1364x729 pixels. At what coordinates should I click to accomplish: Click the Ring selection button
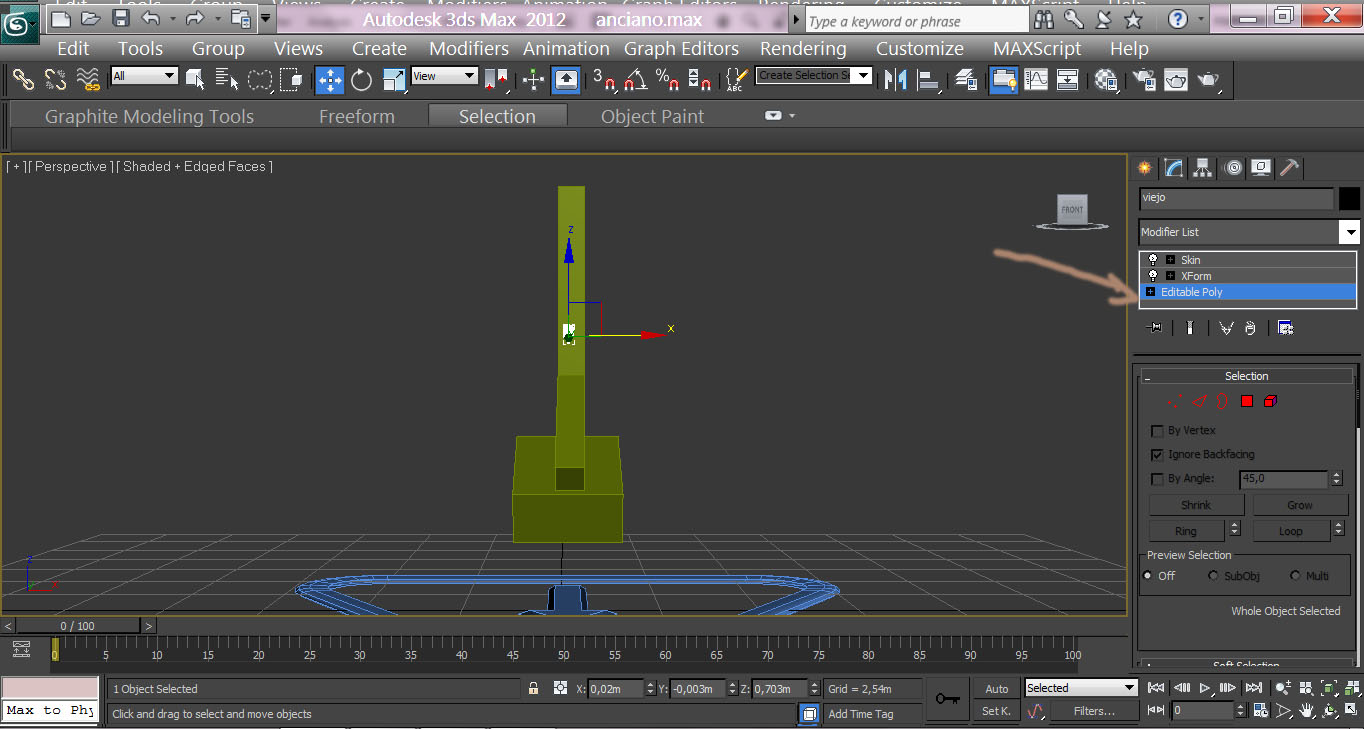(x=1186, y=531)
